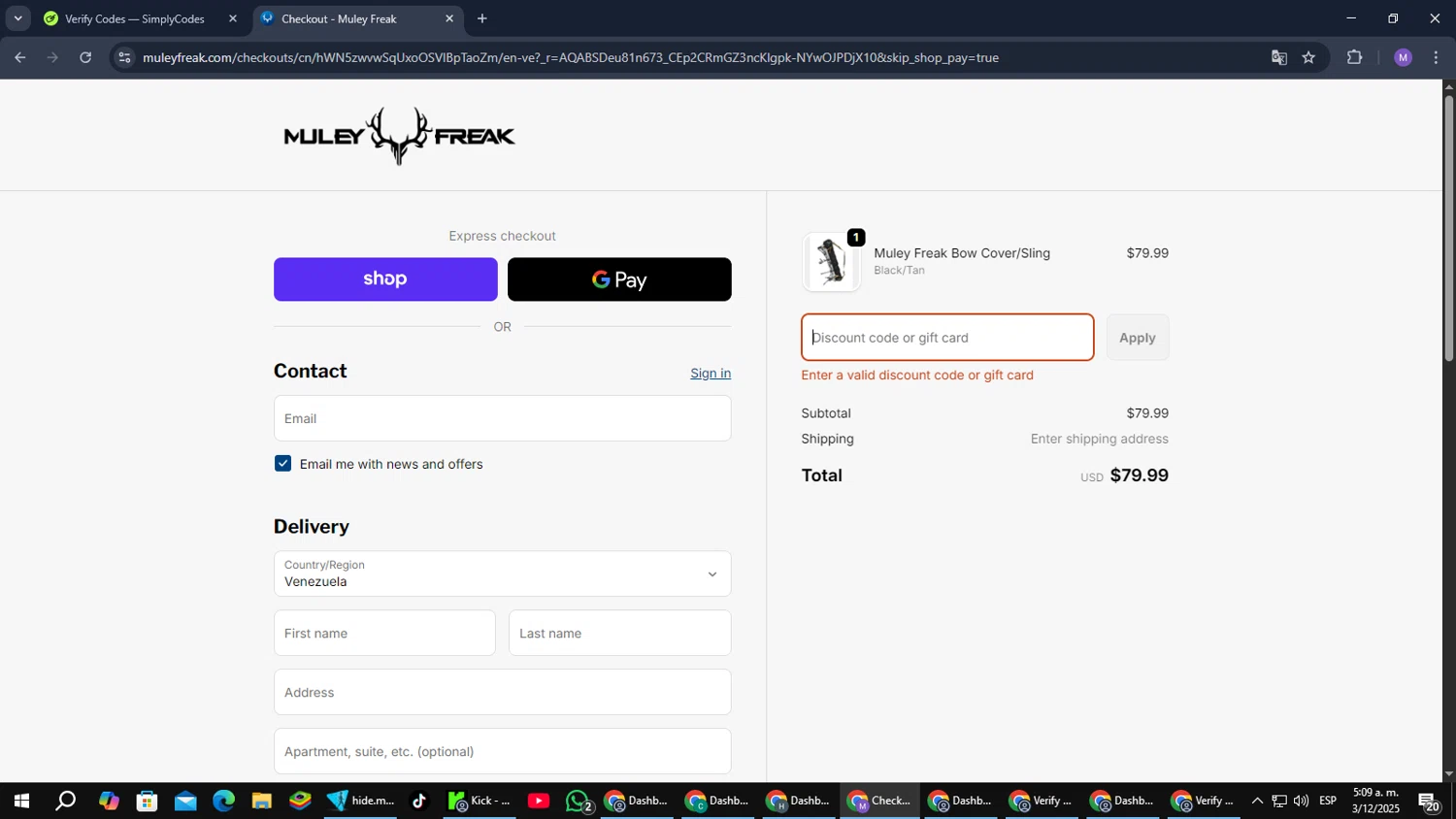The image size is (1456, 819).
Task: Click the Address field
Action: click(x=503, y=692)
